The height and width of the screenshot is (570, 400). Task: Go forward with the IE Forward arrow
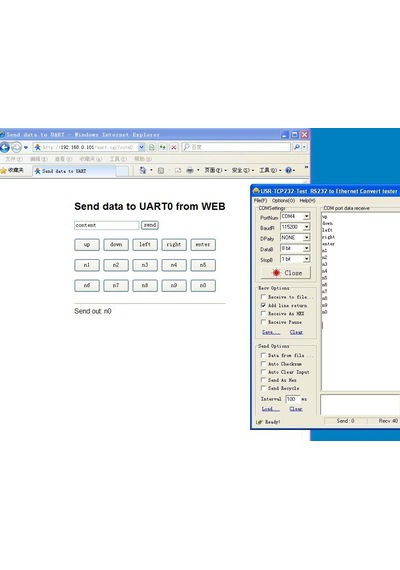click(17, 147)
